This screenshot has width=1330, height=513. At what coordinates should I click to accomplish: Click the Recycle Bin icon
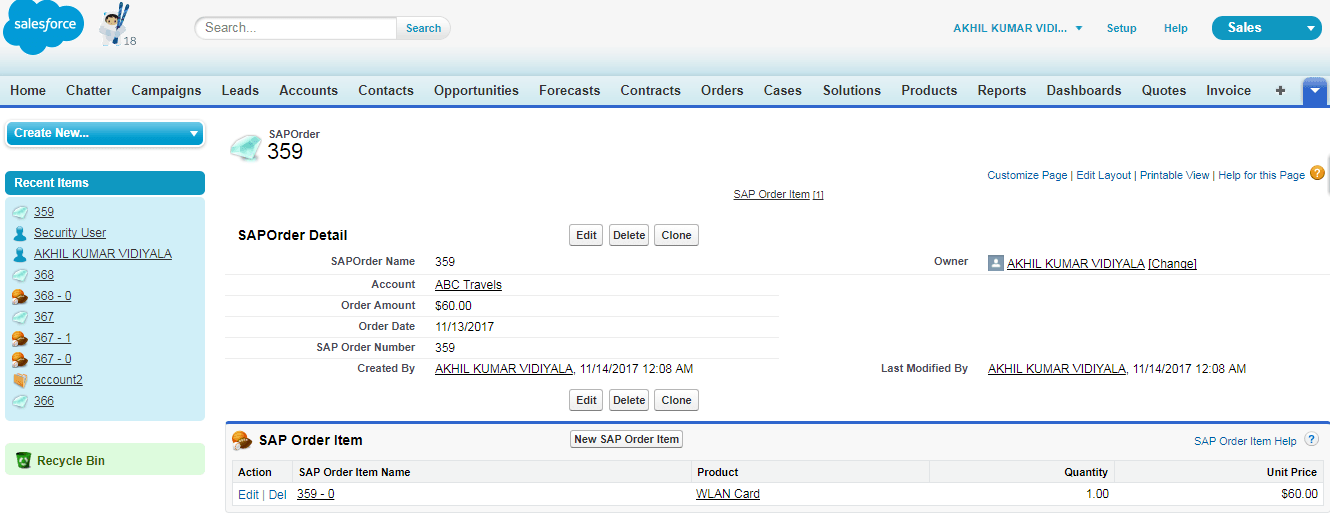23,461
